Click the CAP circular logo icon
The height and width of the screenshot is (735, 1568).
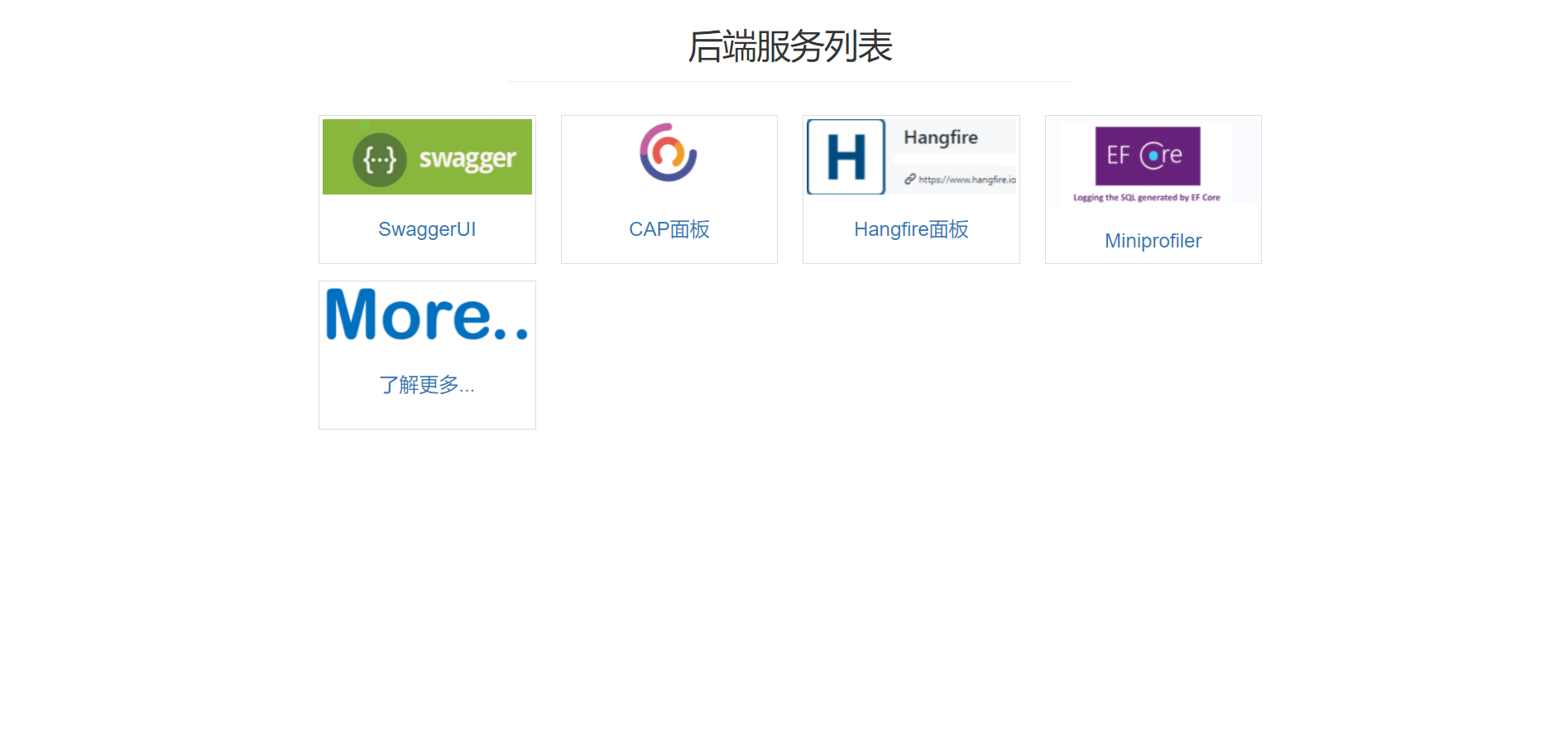click(669, 152)
